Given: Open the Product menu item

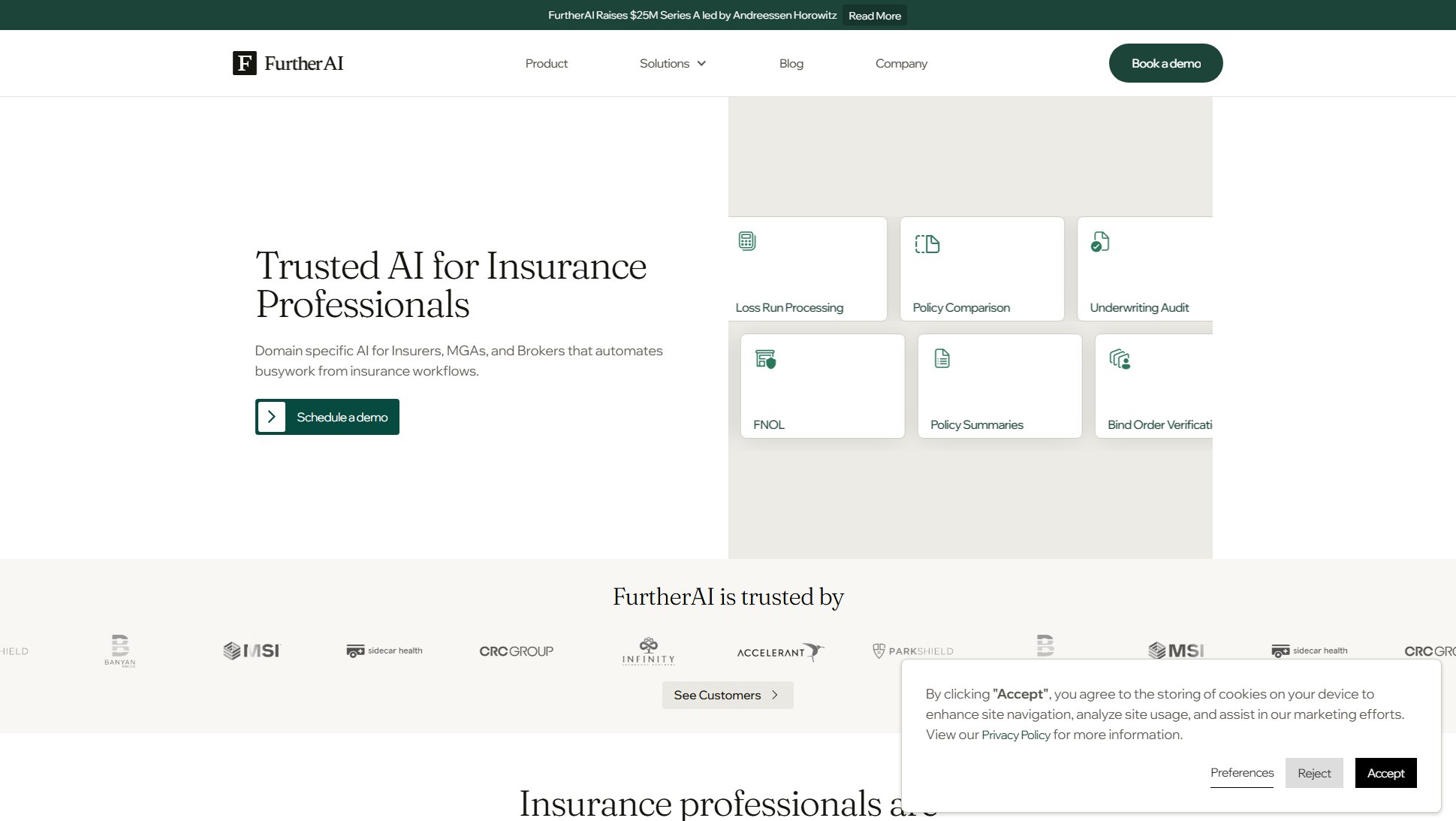Looking at the screenshot, I should [546, 64].
